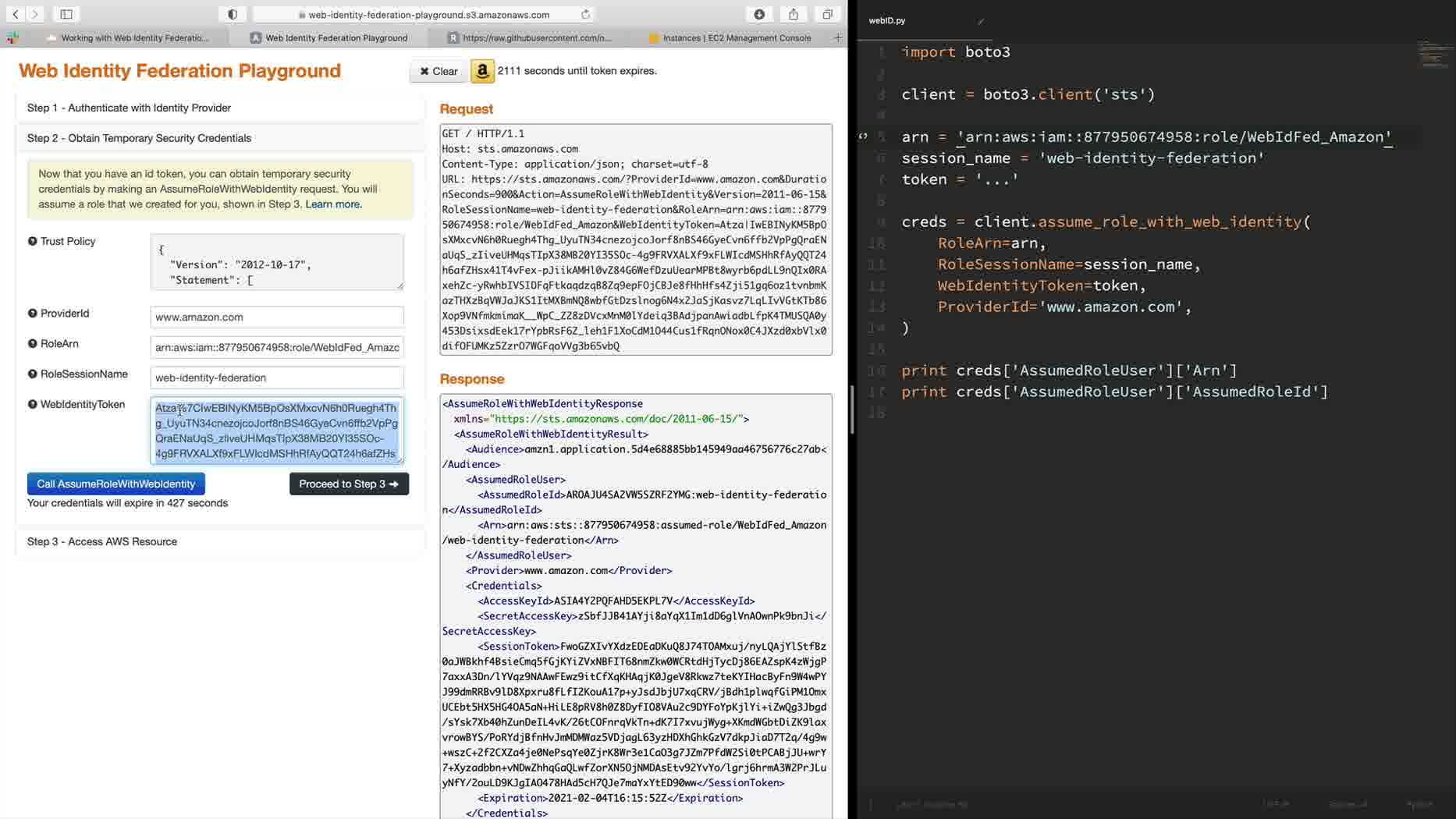
Task: Collapse Step 2 Obtain Temporary Security Credentials
Action: tap(139, 138)
